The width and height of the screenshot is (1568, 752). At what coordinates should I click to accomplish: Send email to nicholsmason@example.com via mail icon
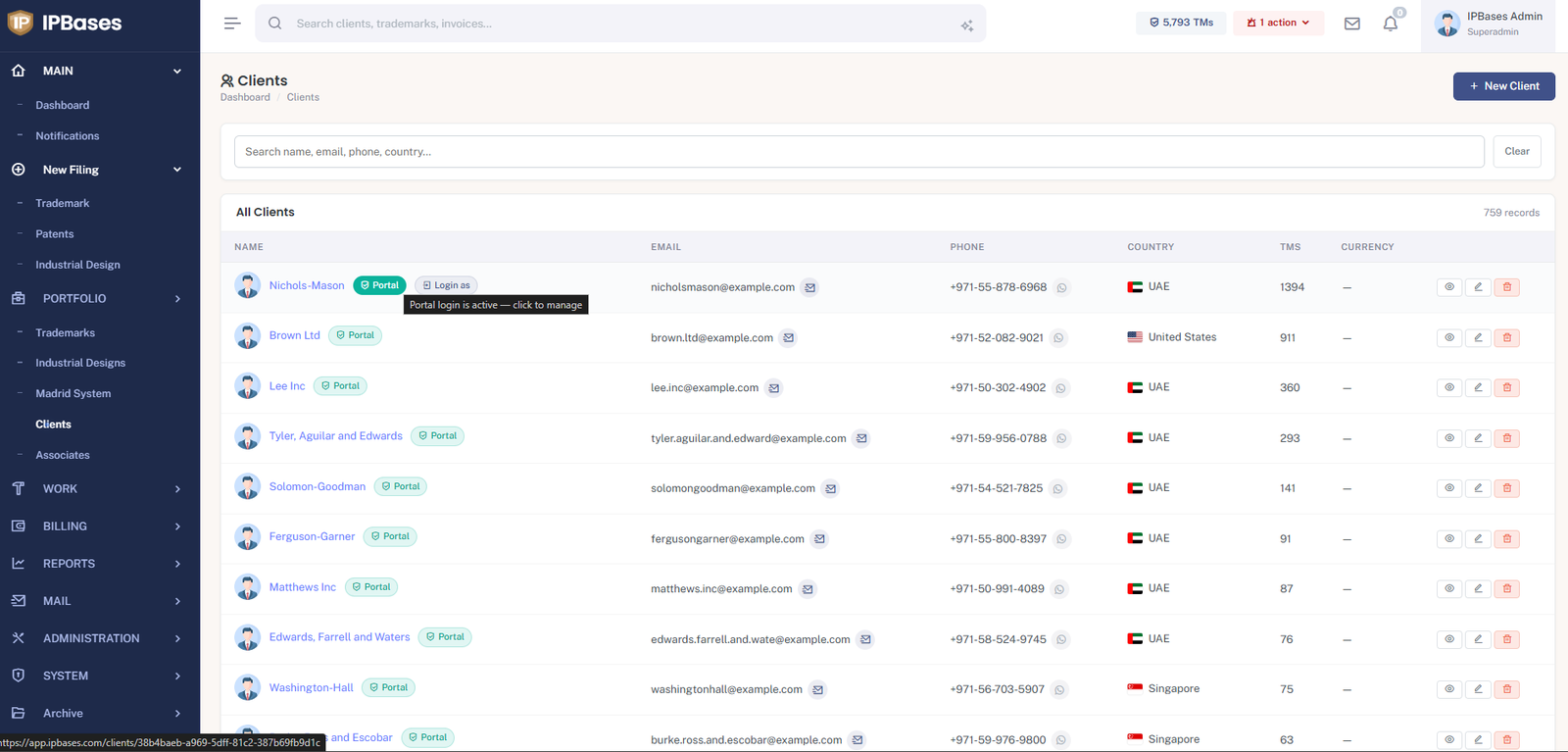click(x=809, y=287)
